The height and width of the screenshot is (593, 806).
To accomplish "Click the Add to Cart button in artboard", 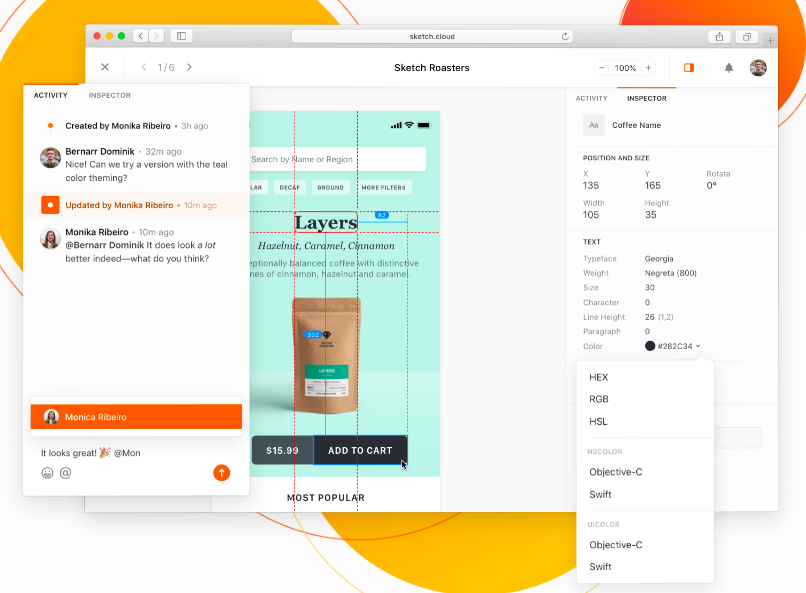I will [x=360, y=451].
